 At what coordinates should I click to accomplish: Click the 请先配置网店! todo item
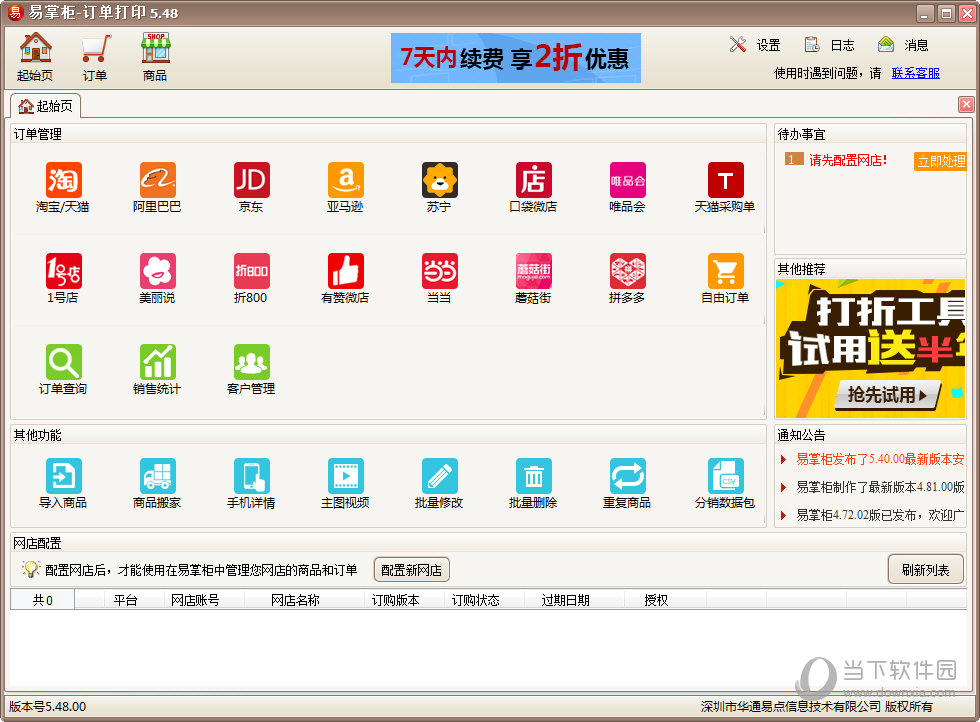[x=848, y=161]
